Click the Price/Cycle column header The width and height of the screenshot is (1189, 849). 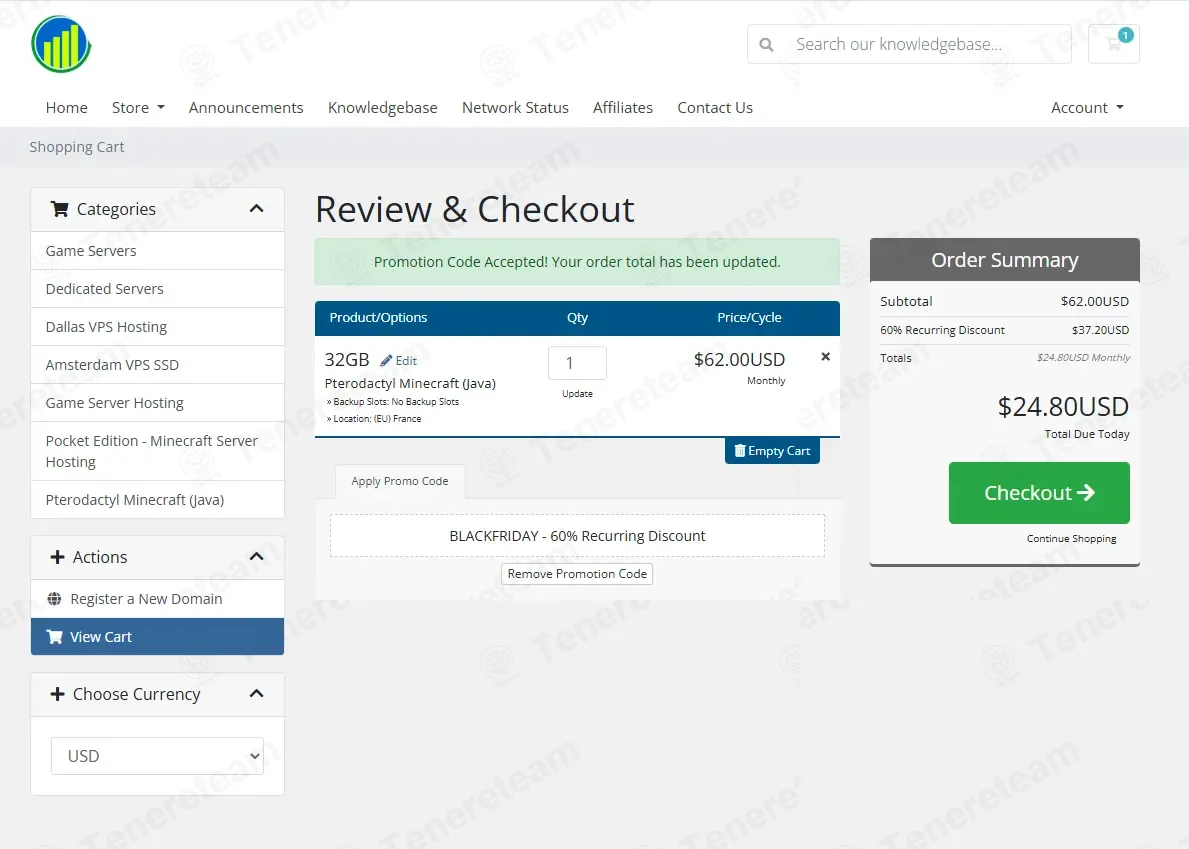pyautogui.click(x=749, y=318)
